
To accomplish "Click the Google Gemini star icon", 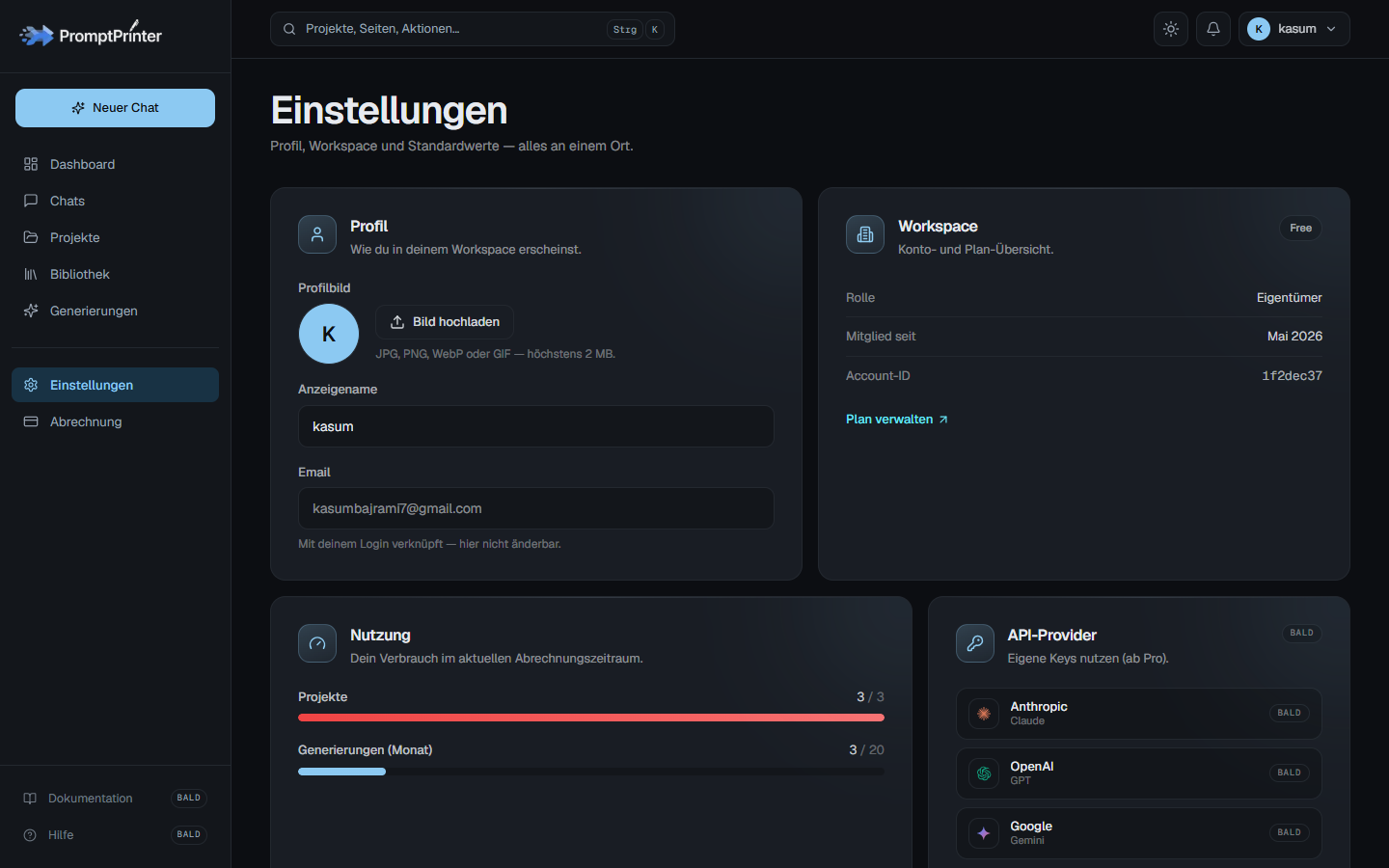I will (984, 833).
